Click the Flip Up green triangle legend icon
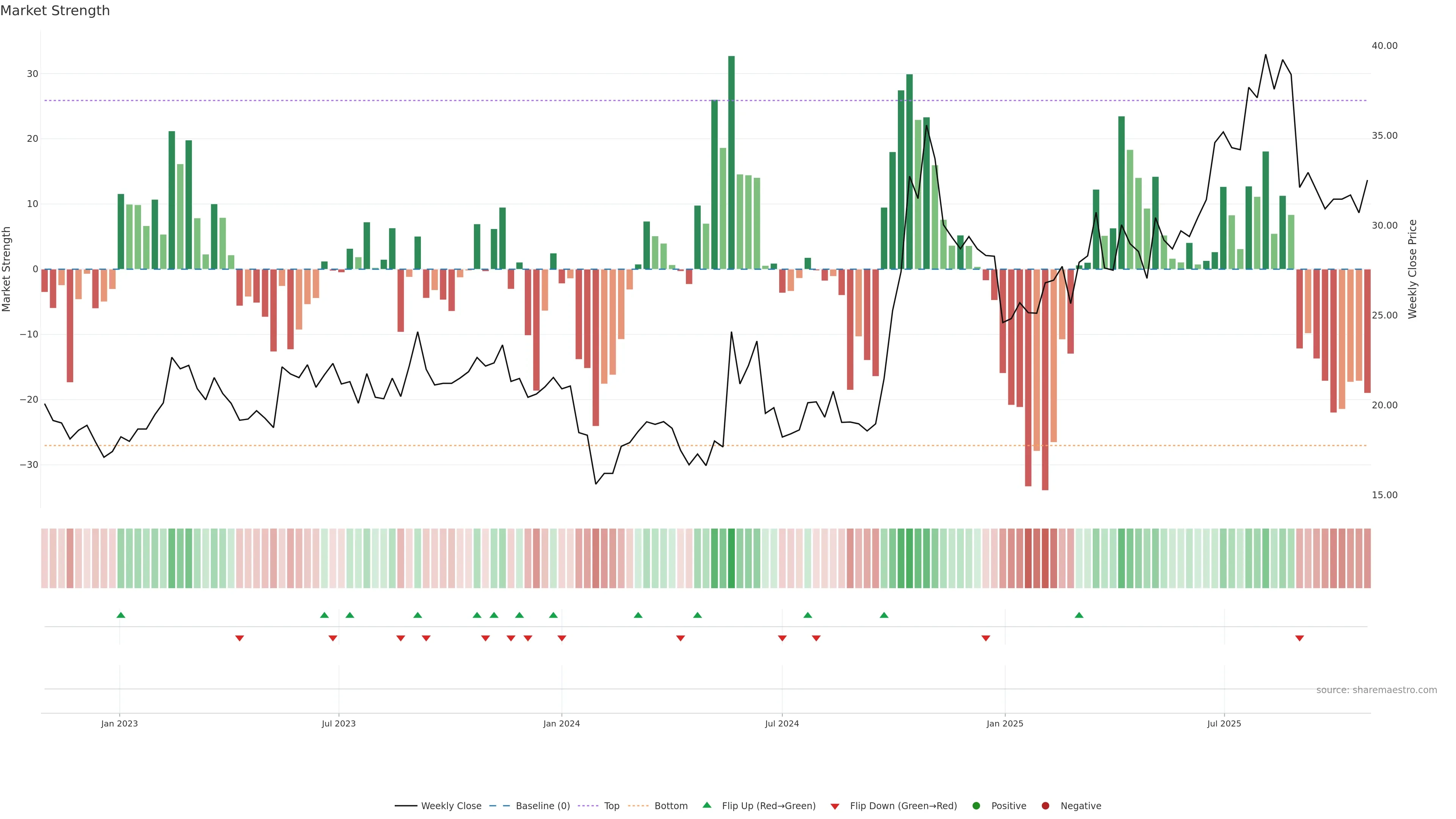1456x819 pixels. [706, 805]
